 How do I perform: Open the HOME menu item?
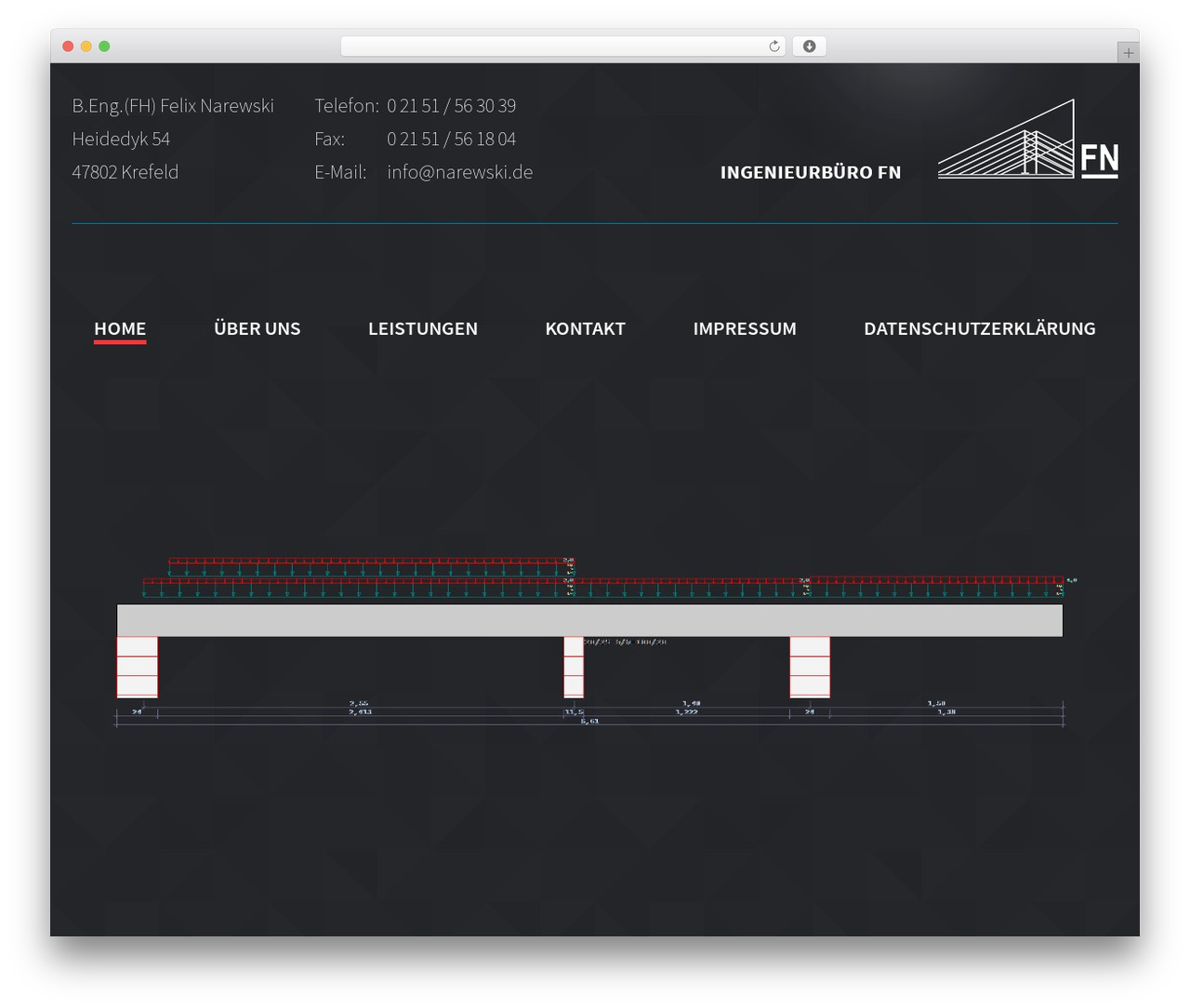pos(120,328)
